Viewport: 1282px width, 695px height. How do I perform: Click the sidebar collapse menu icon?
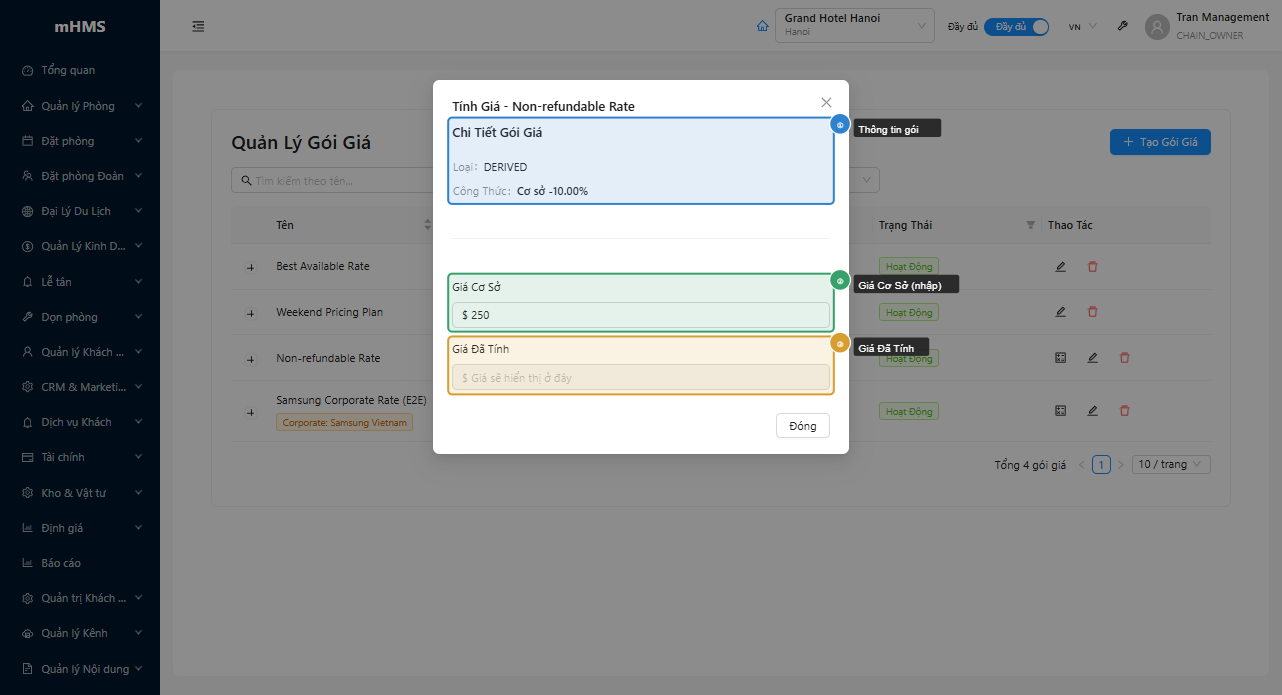198,26
